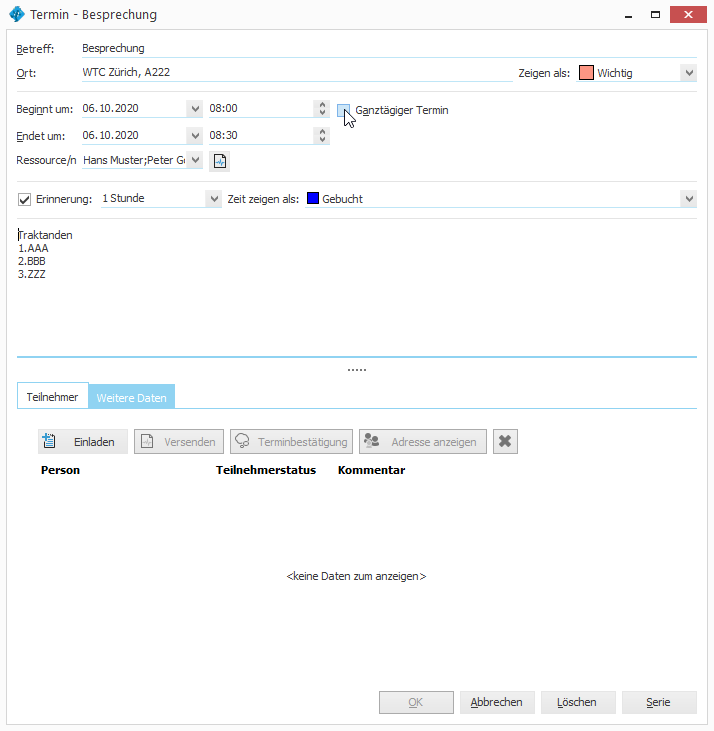Click the OK button

(416, 702)
